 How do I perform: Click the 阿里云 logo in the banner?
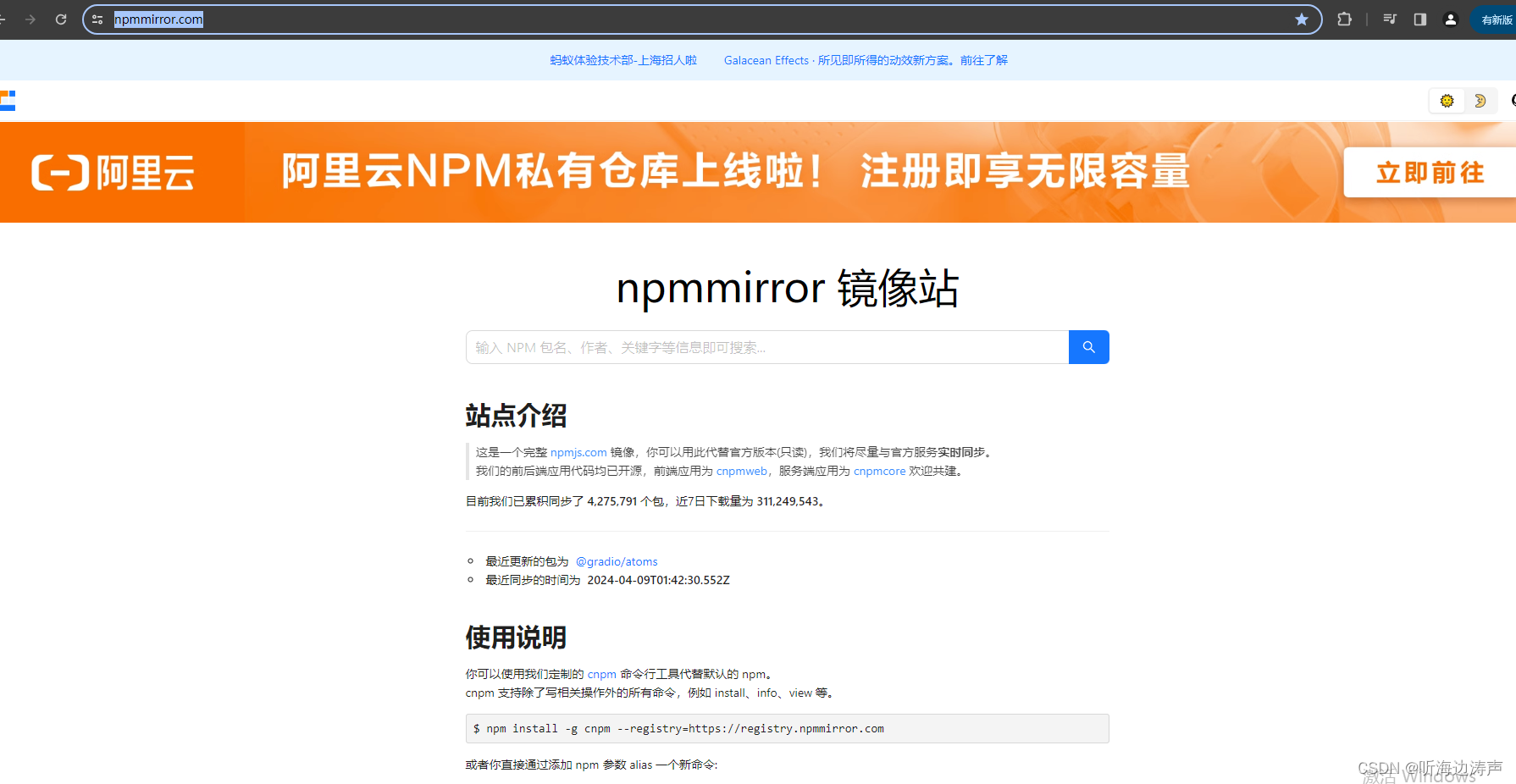pos(113,173)
